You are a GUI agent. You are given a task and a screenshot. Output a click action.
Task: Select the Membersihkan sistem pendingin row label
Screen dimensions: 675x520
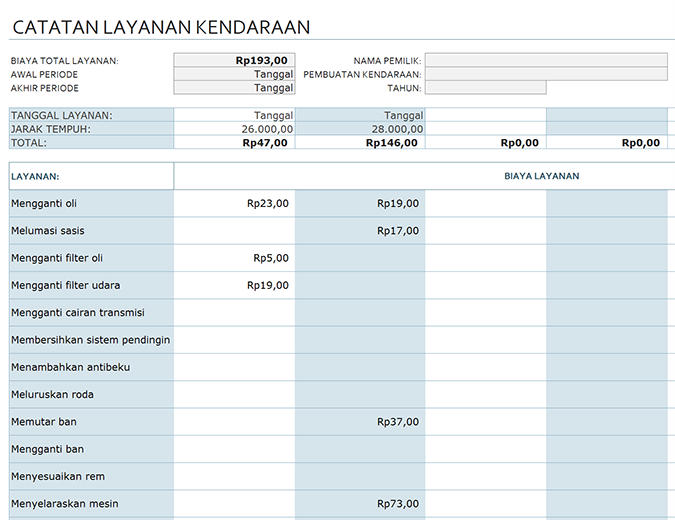(x=91, y=340)
